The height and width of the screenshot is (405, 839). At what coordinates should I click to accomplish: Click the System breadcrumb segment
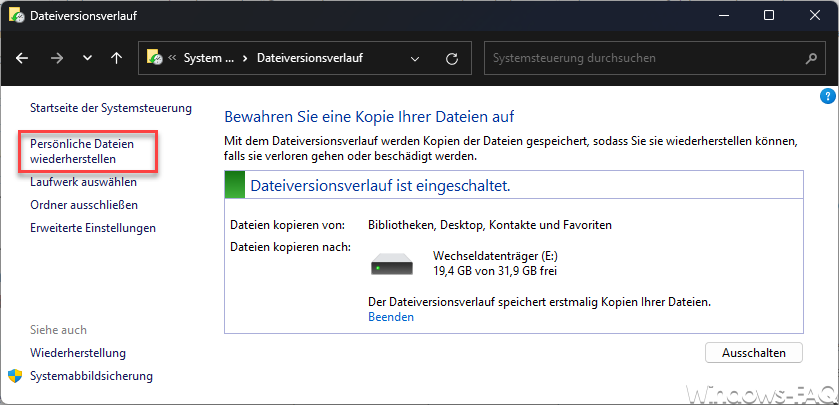(209, 58)
